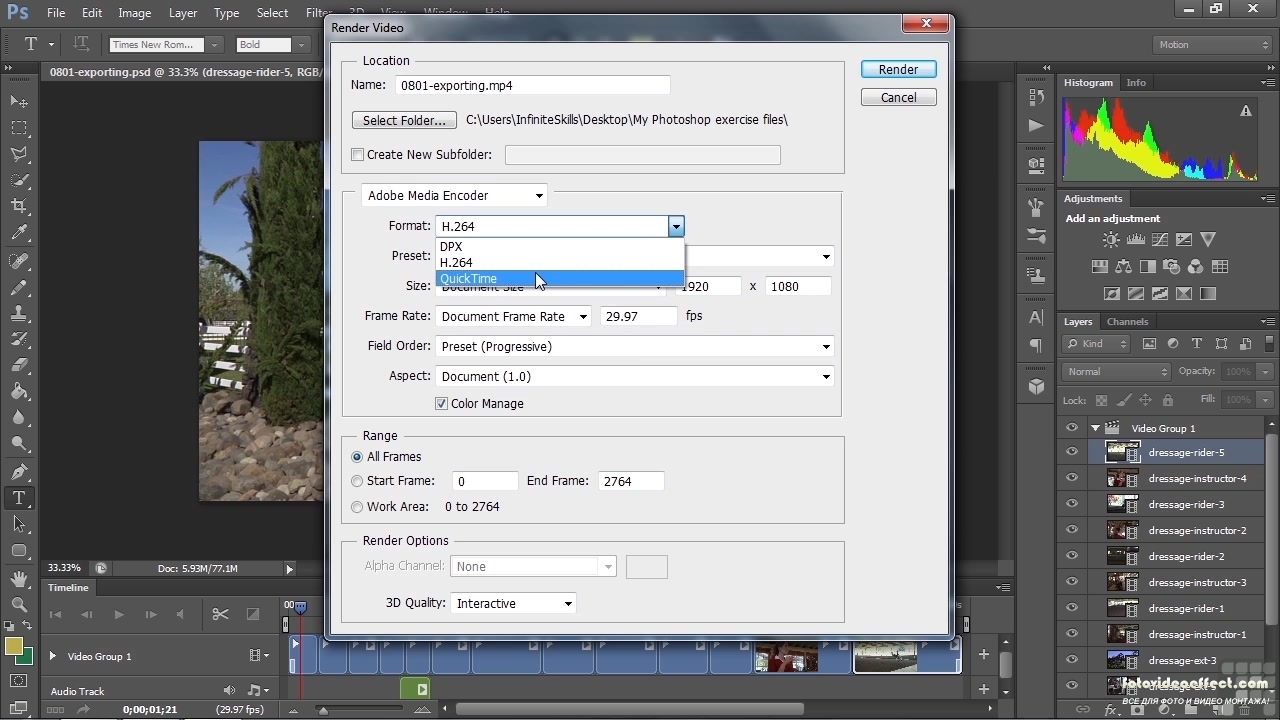The width and height of the screenshot is (1280, 720).
Task: Choose DPX from the Format list
Action: tap(560, 246)
